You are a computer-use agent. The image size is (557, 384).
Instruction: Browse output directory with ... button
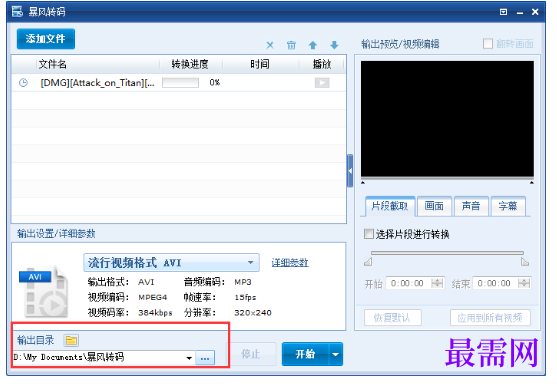[205, 358]
